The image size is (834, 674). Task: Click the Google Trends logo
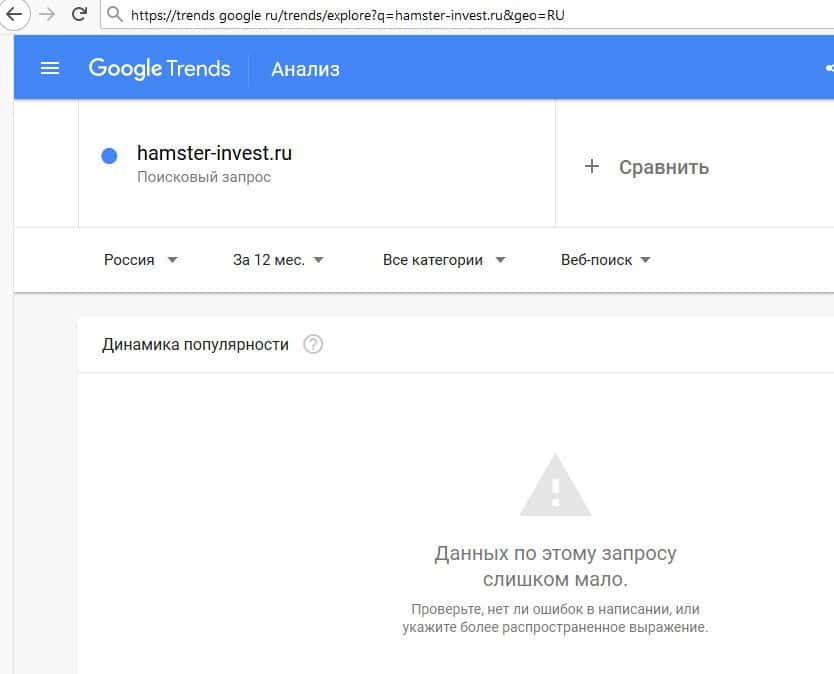(x=159, y=68)
